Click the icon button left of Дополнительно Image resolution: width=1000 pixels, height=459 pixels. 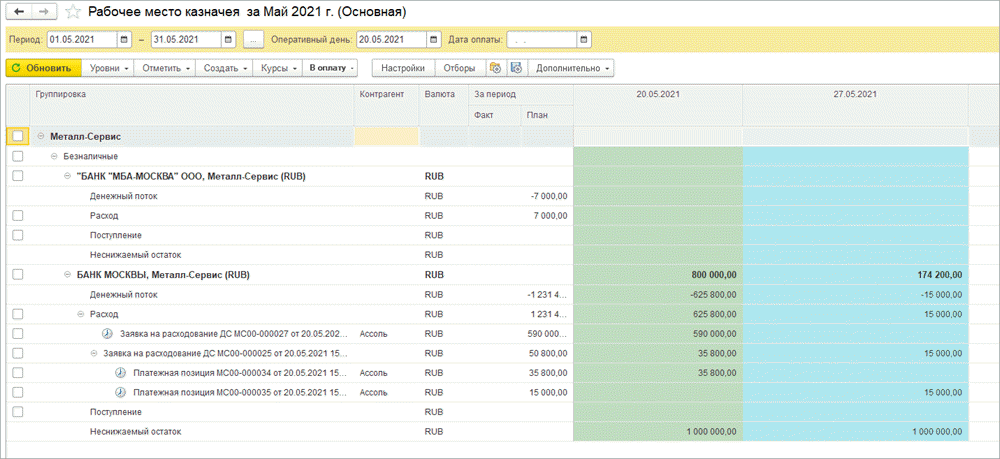click(516, 68)
